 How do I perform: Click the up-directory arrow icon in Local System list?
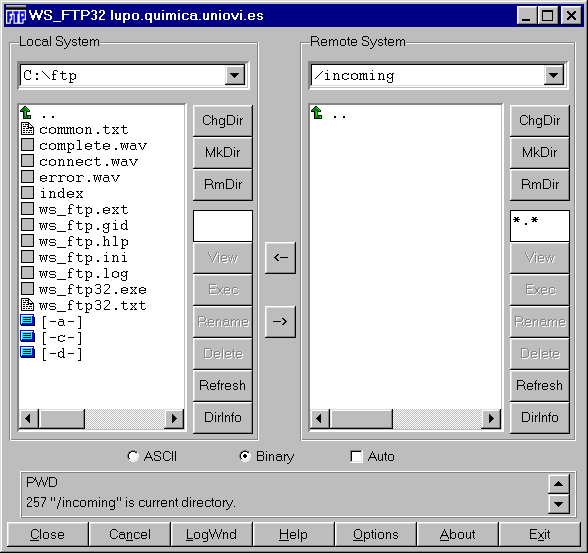coord(26,112)
